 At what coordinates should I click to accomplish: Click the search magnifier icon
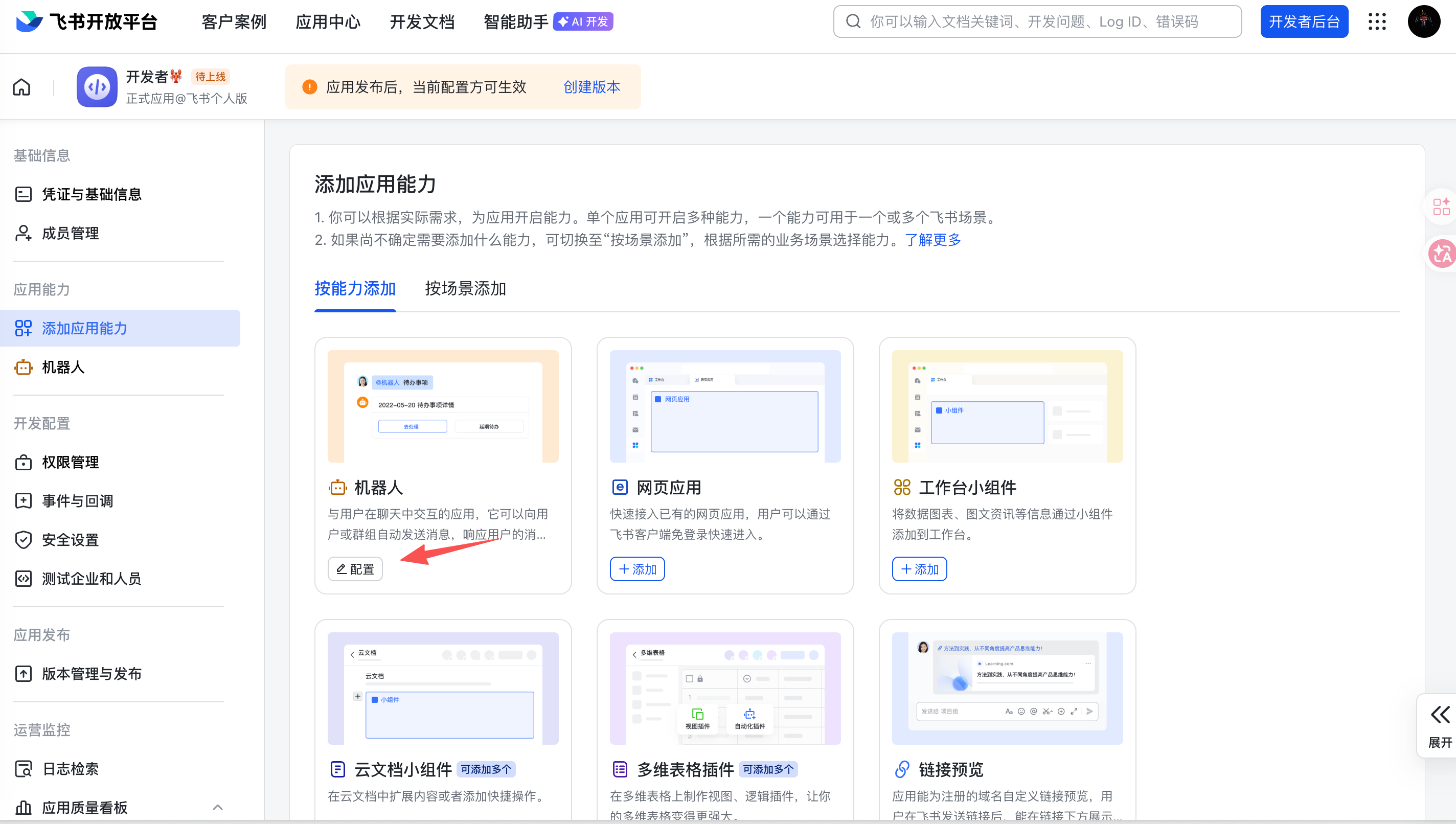(x=853, y=21)
